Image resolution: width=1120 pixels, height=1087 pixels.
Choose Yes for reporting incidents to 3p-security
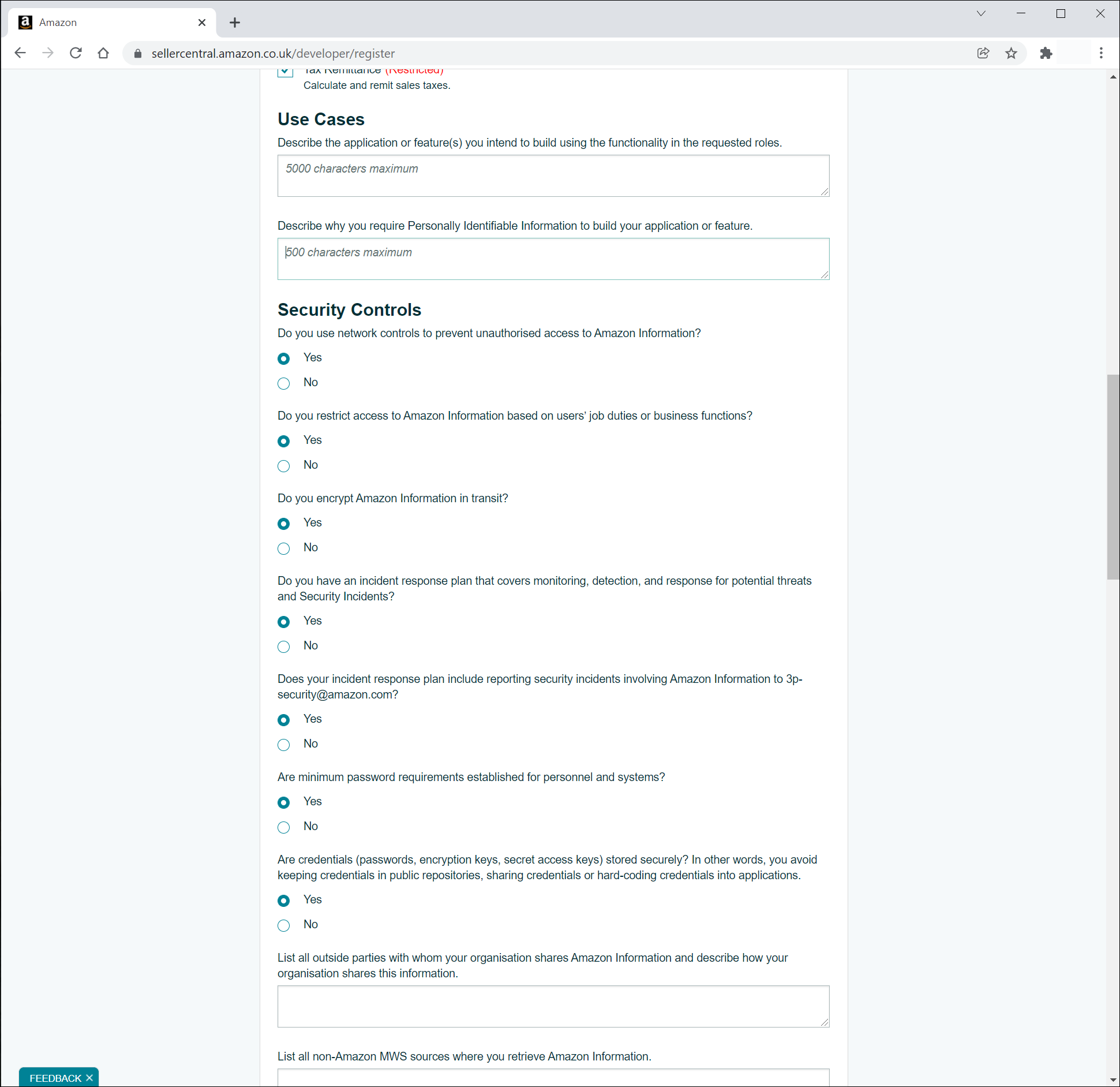(283, 720)
